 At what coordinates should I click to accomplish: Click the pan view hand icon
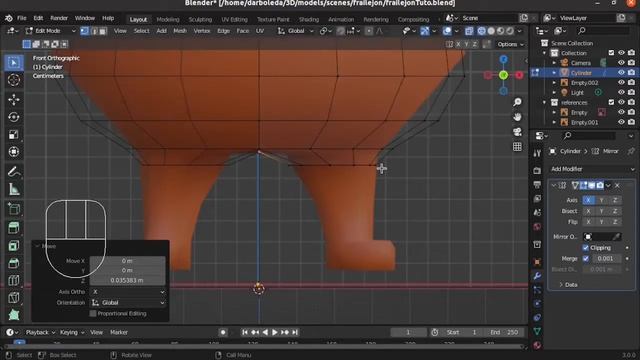click(x=517, y=117)
